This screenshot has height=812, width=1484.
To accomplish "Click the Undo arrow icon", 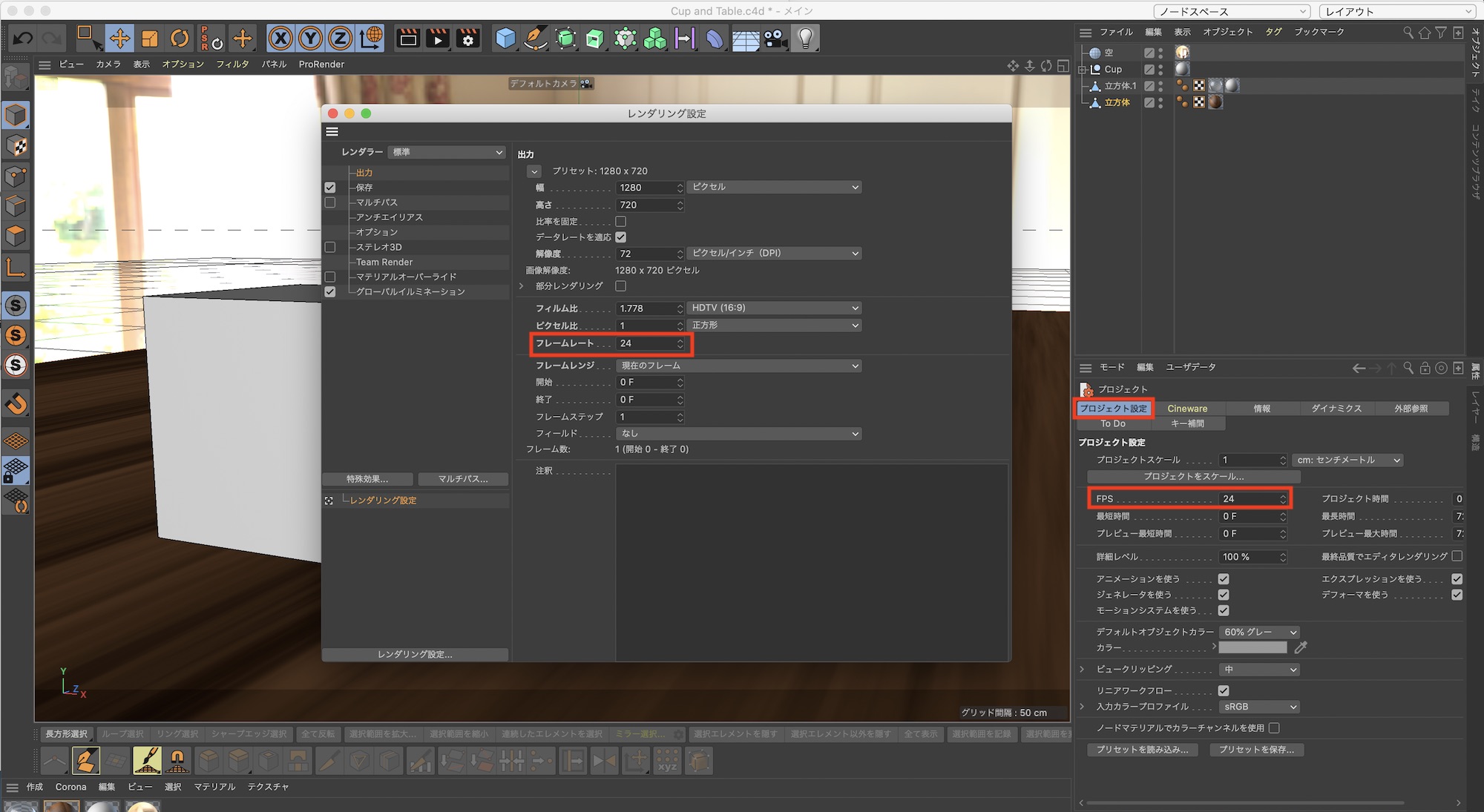I will (23, 38).
